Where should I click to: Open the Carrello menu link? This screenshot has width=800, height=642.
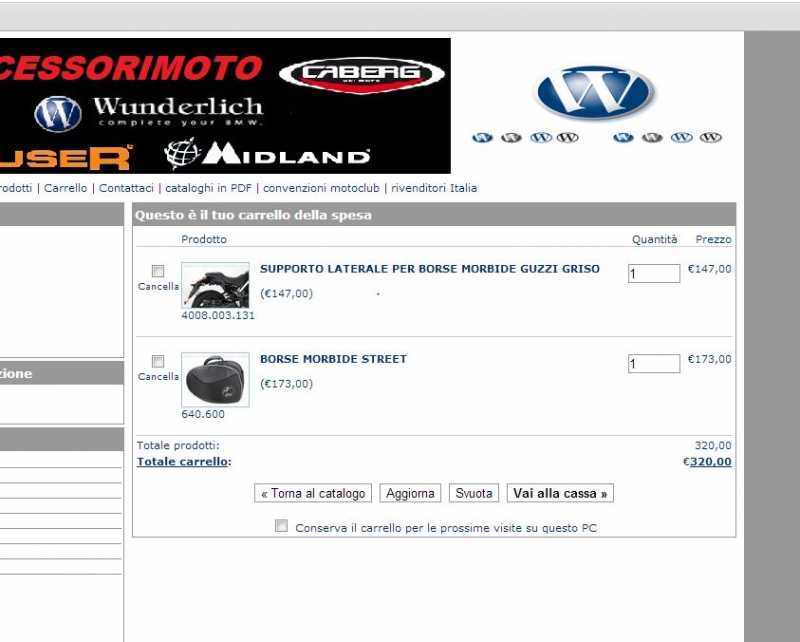[65, 188]
